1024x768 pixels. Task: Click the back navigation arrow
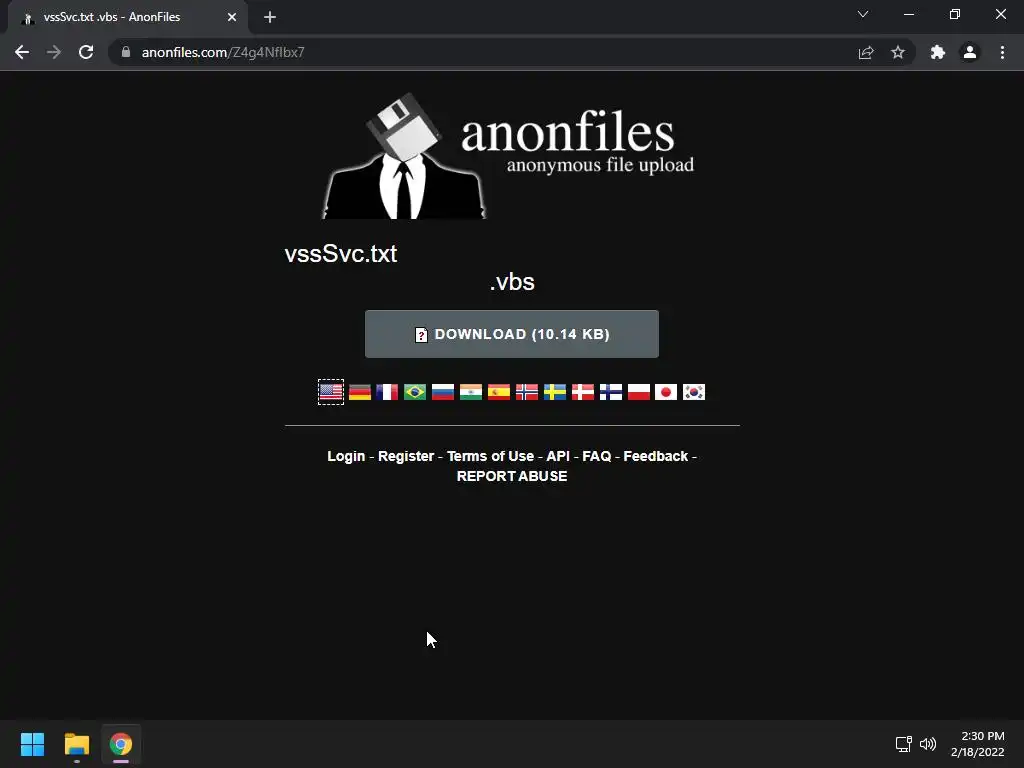point(22,52)
